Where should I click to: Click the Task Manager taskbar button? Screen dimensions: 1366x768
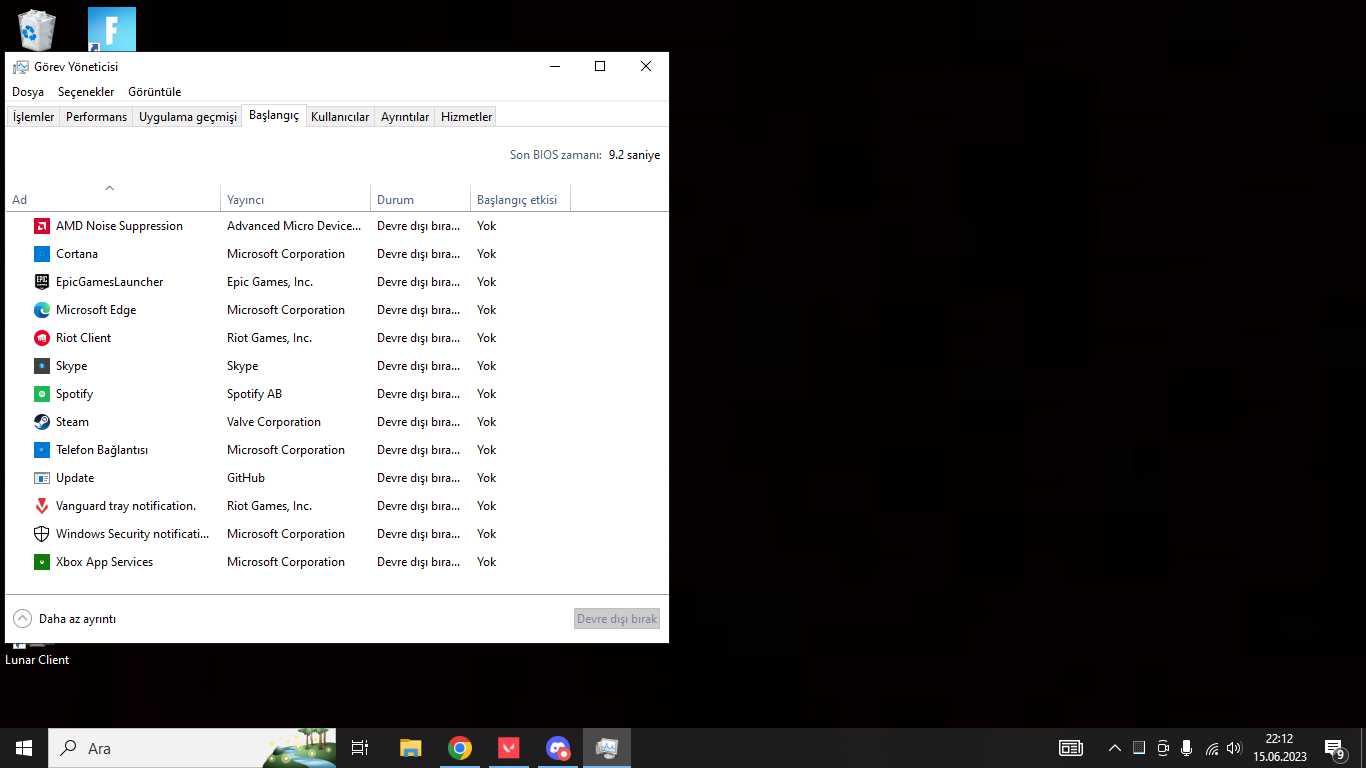click(607, 748)
